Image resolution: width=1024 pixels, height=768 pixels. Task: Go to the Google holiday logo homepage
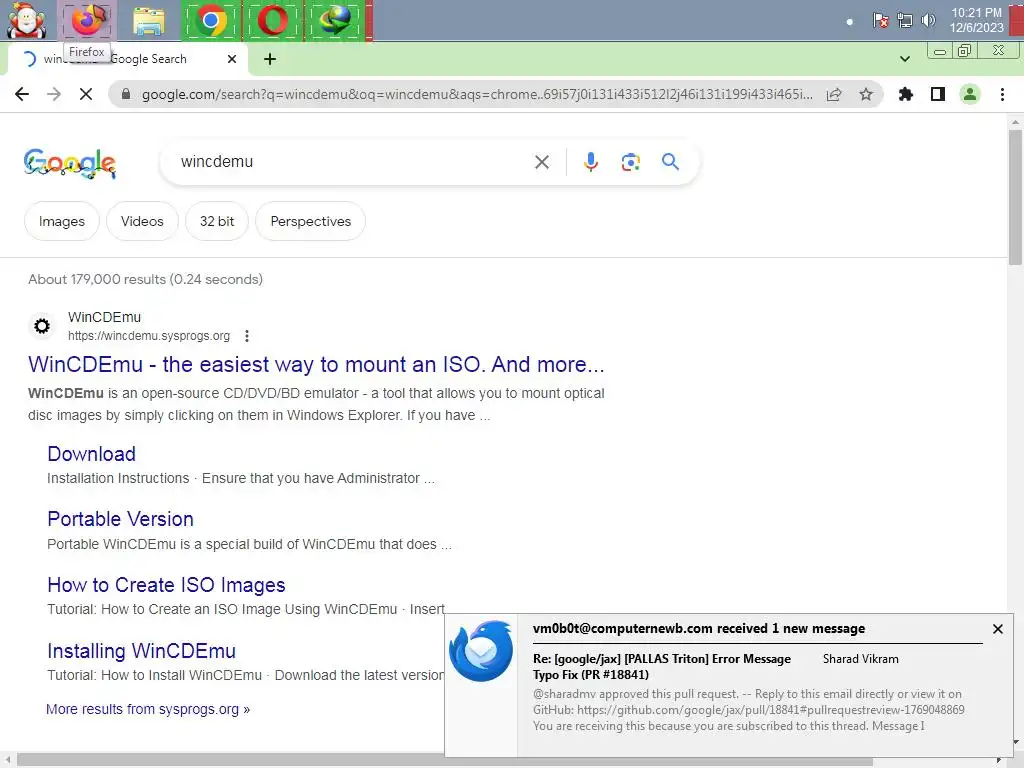point(70,163)
